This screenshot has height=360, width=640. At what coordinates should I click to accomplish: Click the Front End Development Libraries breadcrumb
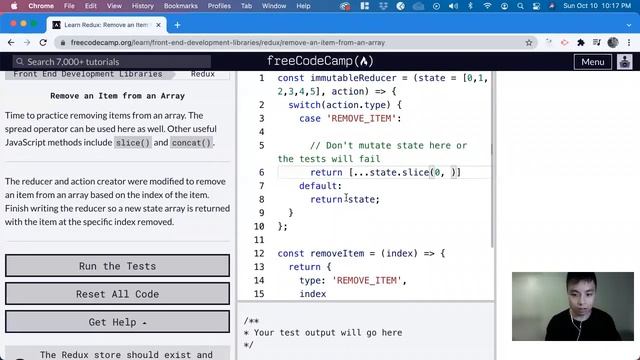tap(88, 74)
